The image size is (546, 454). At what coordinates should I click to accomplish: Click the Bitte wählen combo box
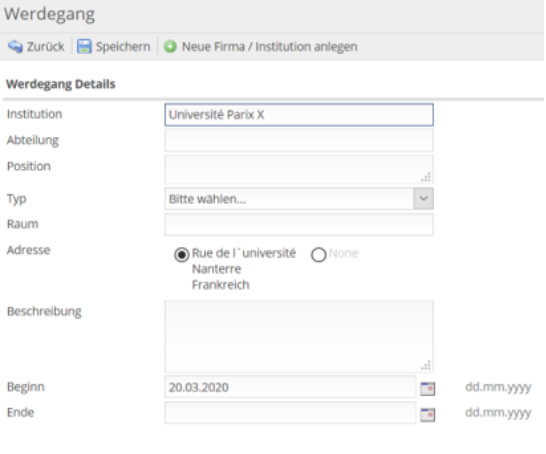[x=299, y=198]
